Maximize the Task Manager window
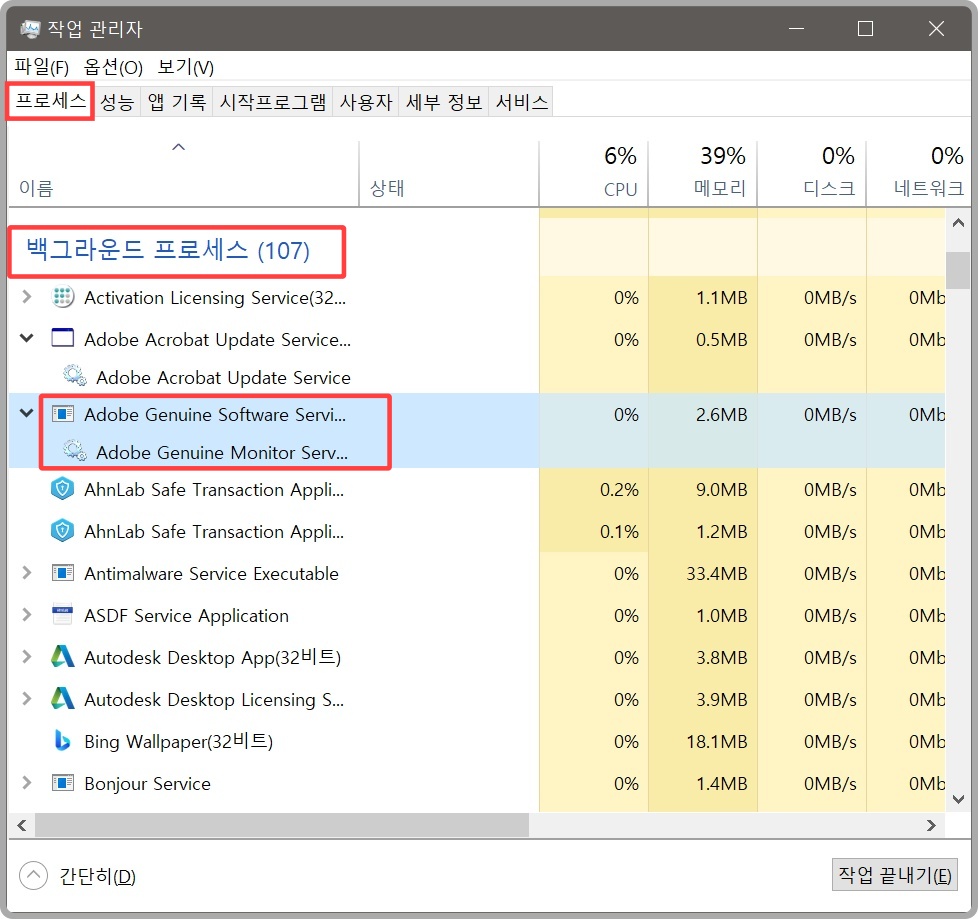978x919 pixels. click(865, 29)
